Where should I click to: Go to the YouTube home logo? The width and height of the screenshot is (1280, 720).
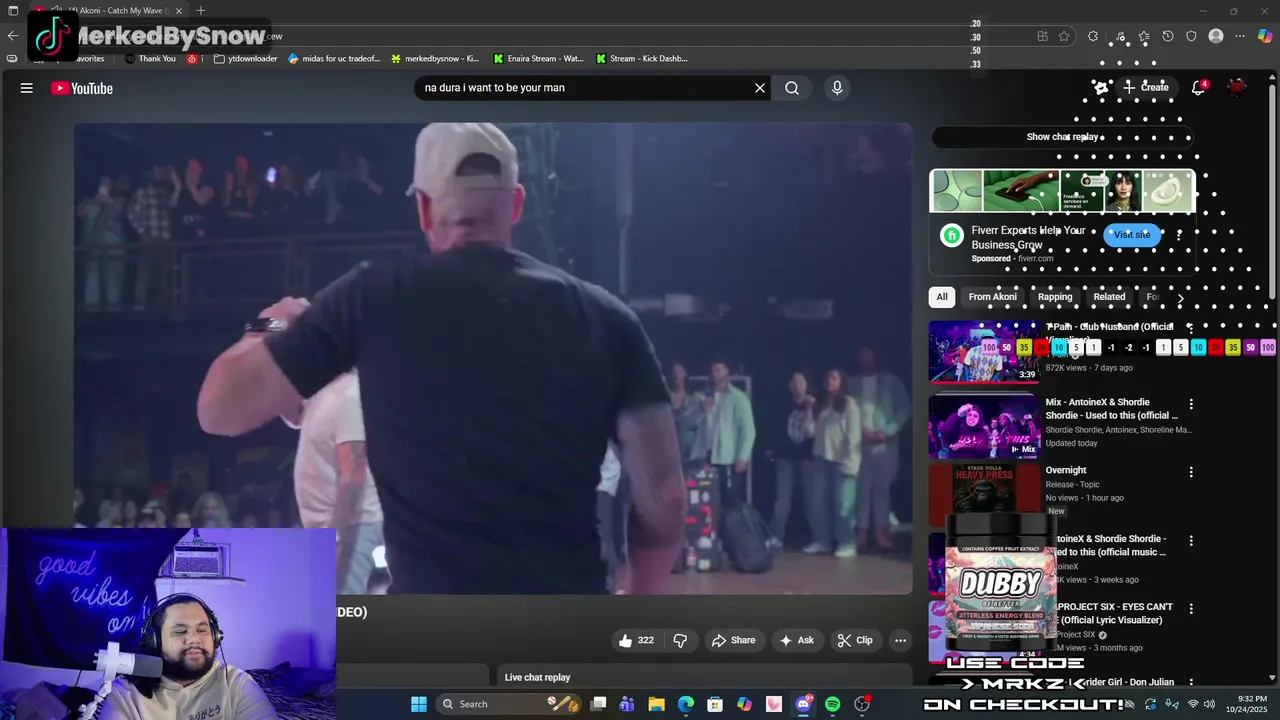[82, 88]
